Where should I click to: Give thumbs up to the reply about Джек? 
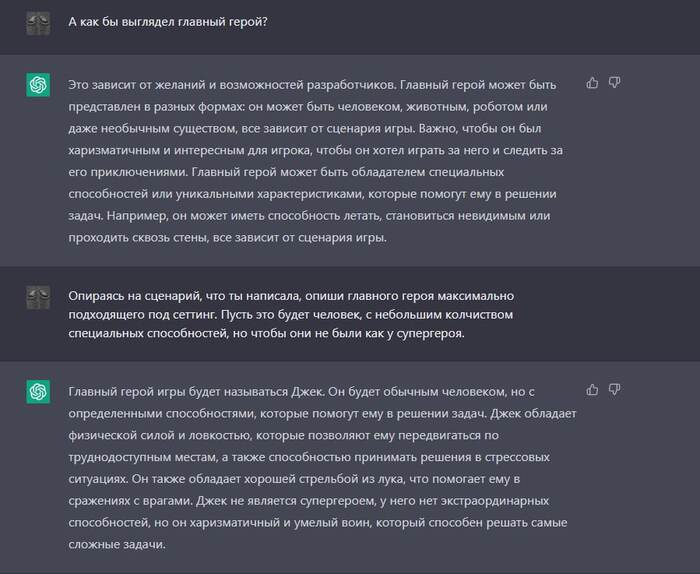[592, 389]
